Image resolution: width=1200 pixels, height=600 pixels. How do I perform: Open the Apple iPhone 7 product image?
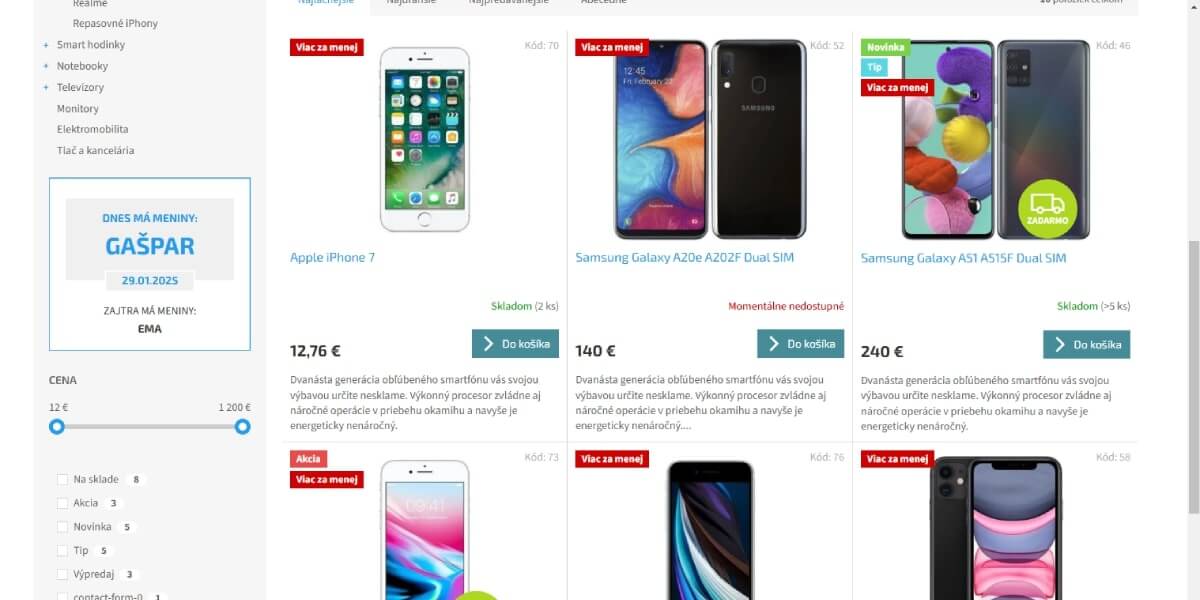(425, 140)
